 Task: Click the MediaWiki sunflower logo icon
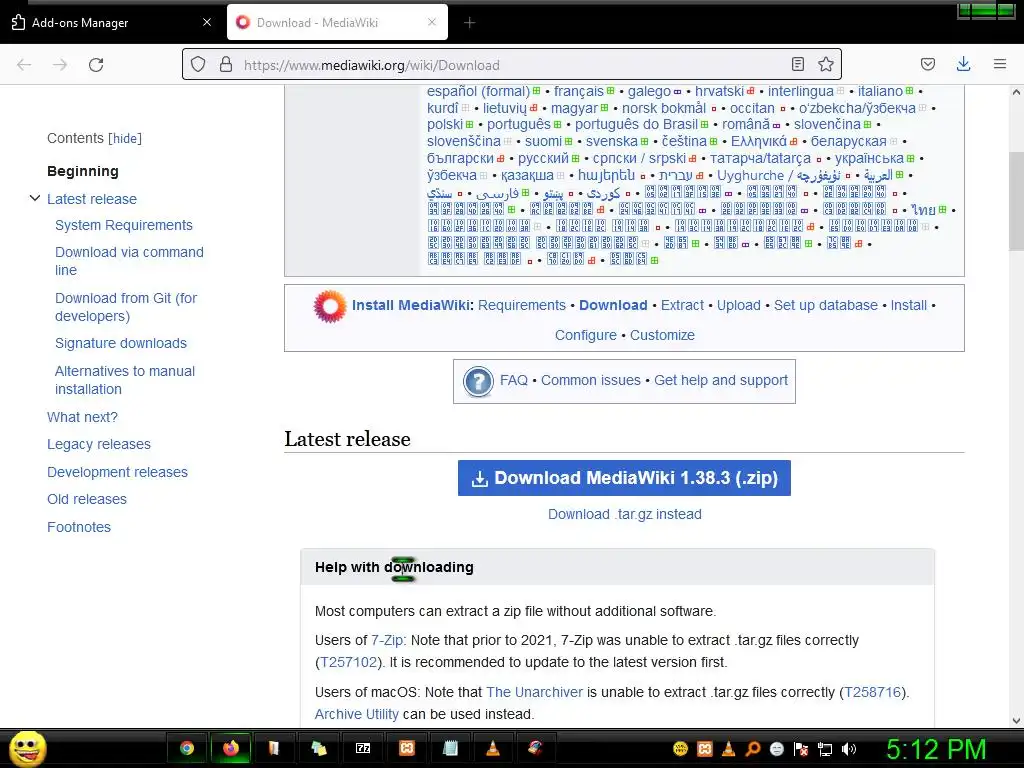click(x=330, y=306)
